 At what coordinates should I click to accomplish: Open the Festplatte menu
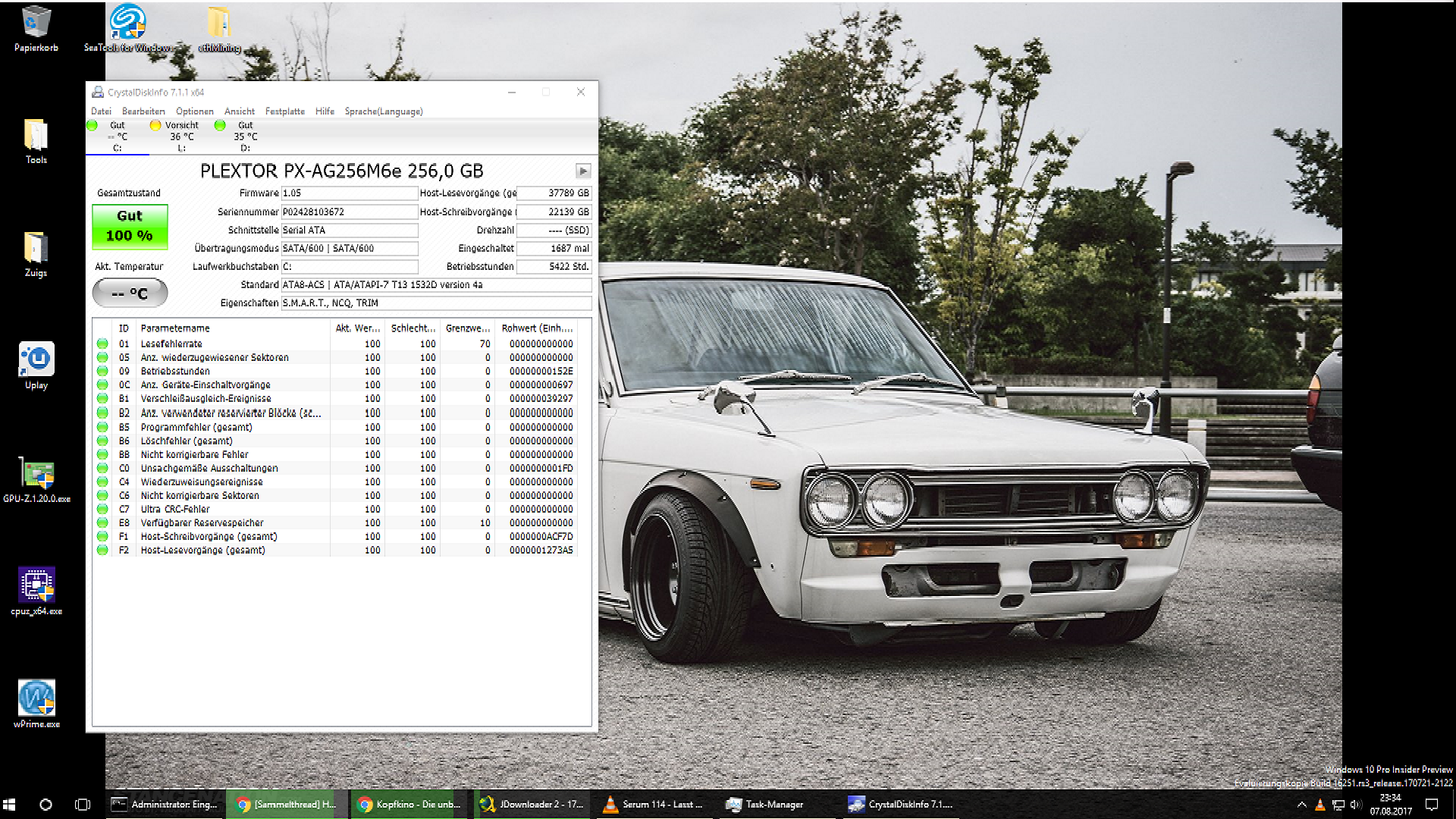click(x=284, y=111)
